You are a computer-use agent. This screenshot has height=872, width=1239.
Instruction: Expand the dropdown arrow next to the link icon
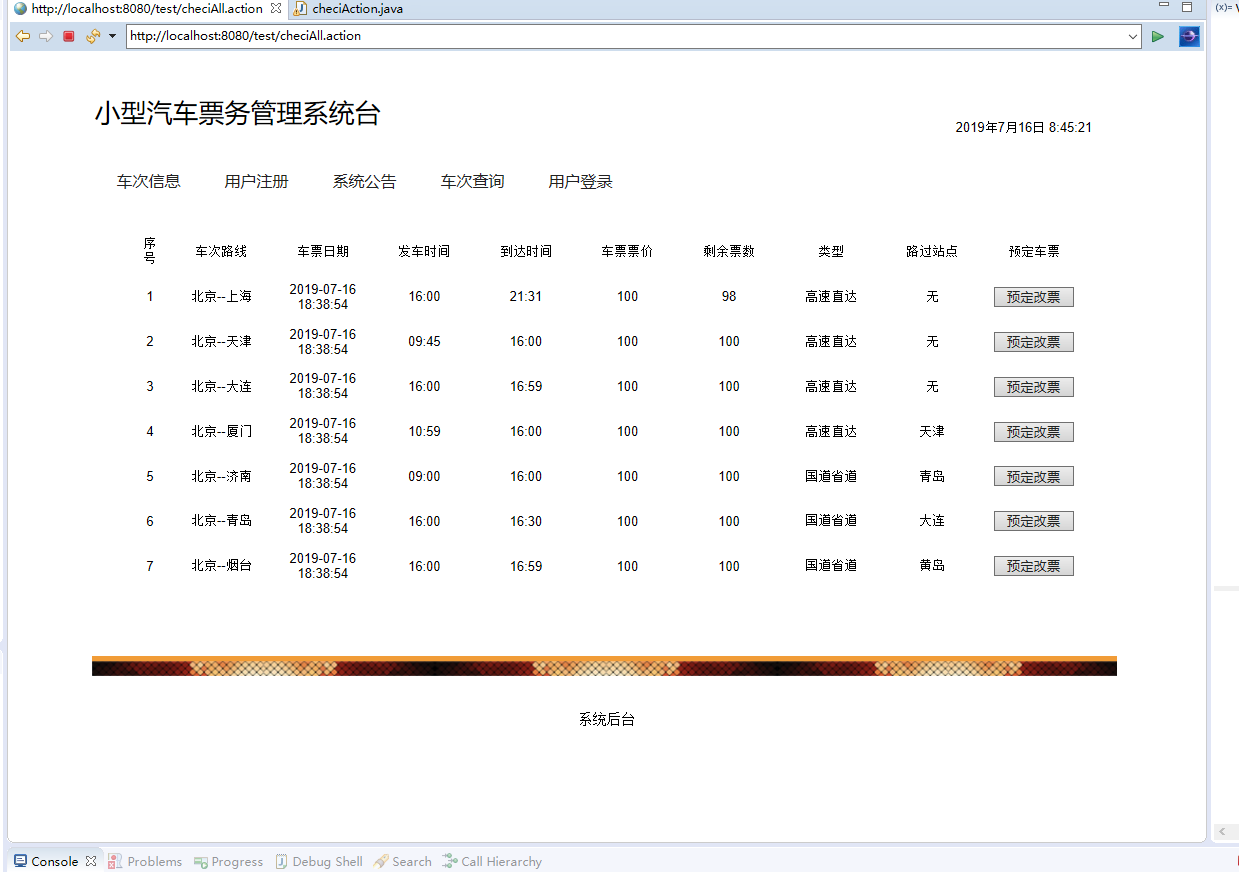tap(110, 36)
